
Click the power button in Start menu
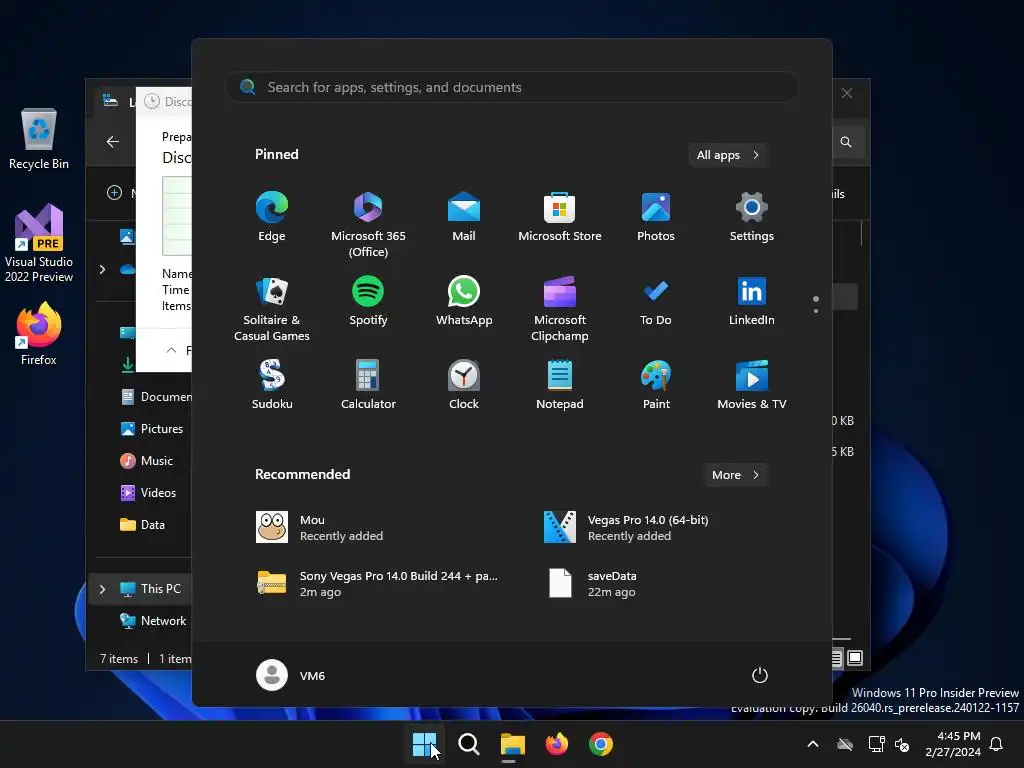(760, 675)
